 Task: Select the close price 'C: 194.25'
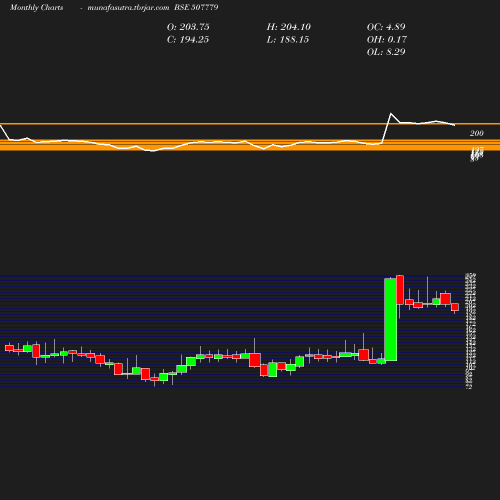pyautogui.click(x=188, y=40)
